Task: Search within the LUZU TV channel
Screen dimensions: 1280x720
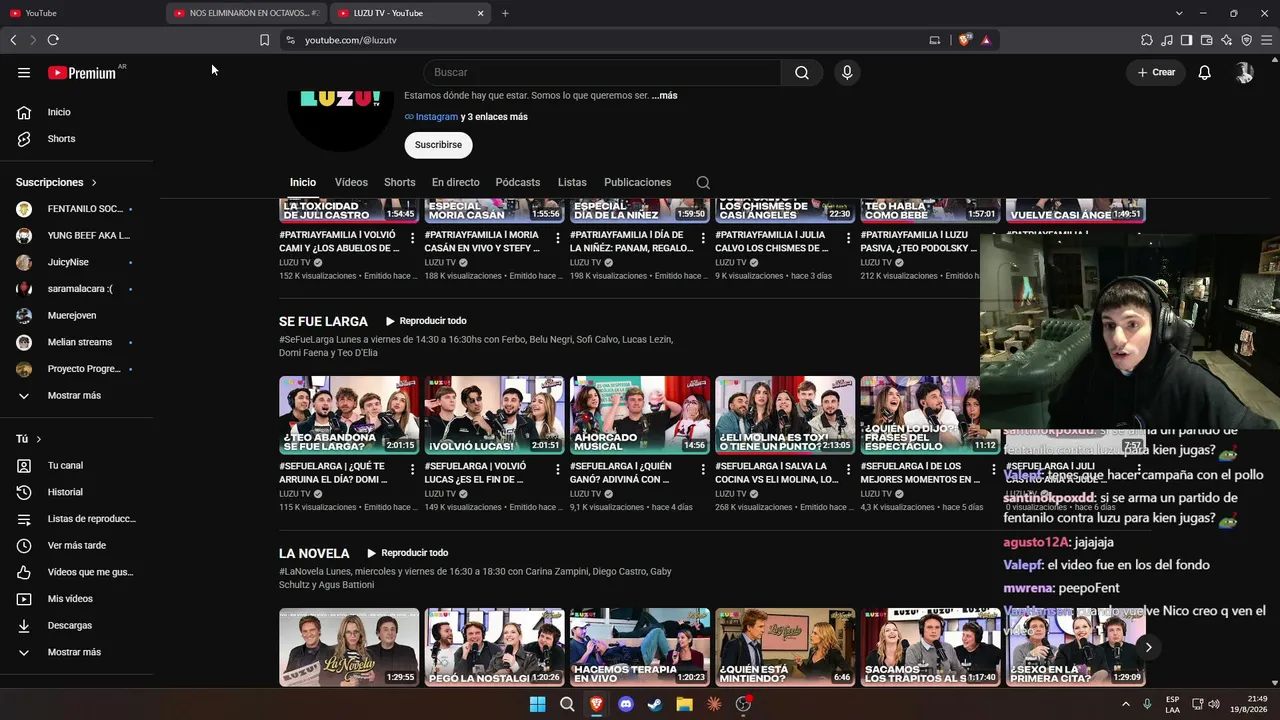Action: [703, 182]
